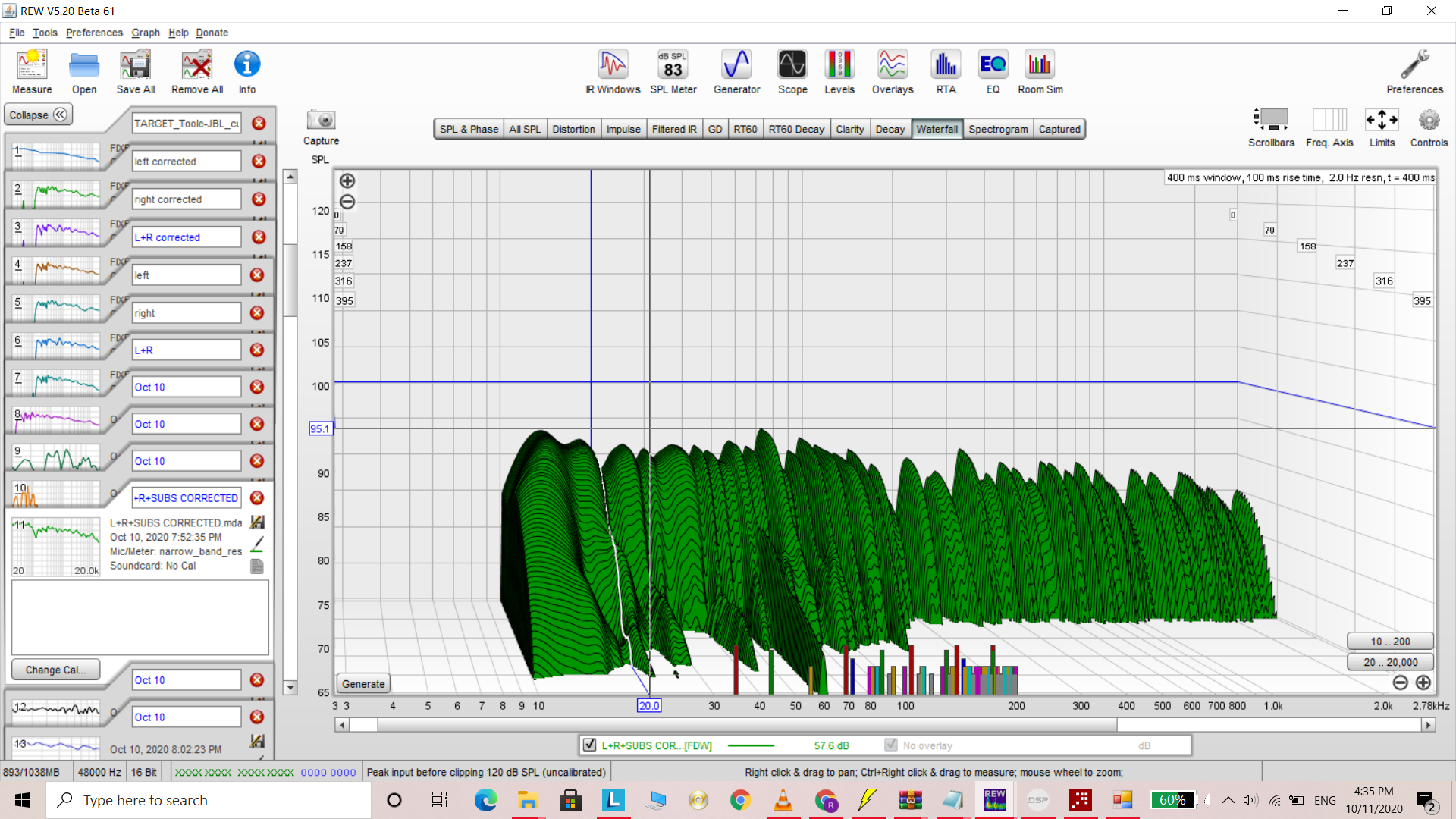The height and width of the screenshot is (819, 1456).
Task: Zoom out horizontal frequency axis
Action: tap(1401, 682)
